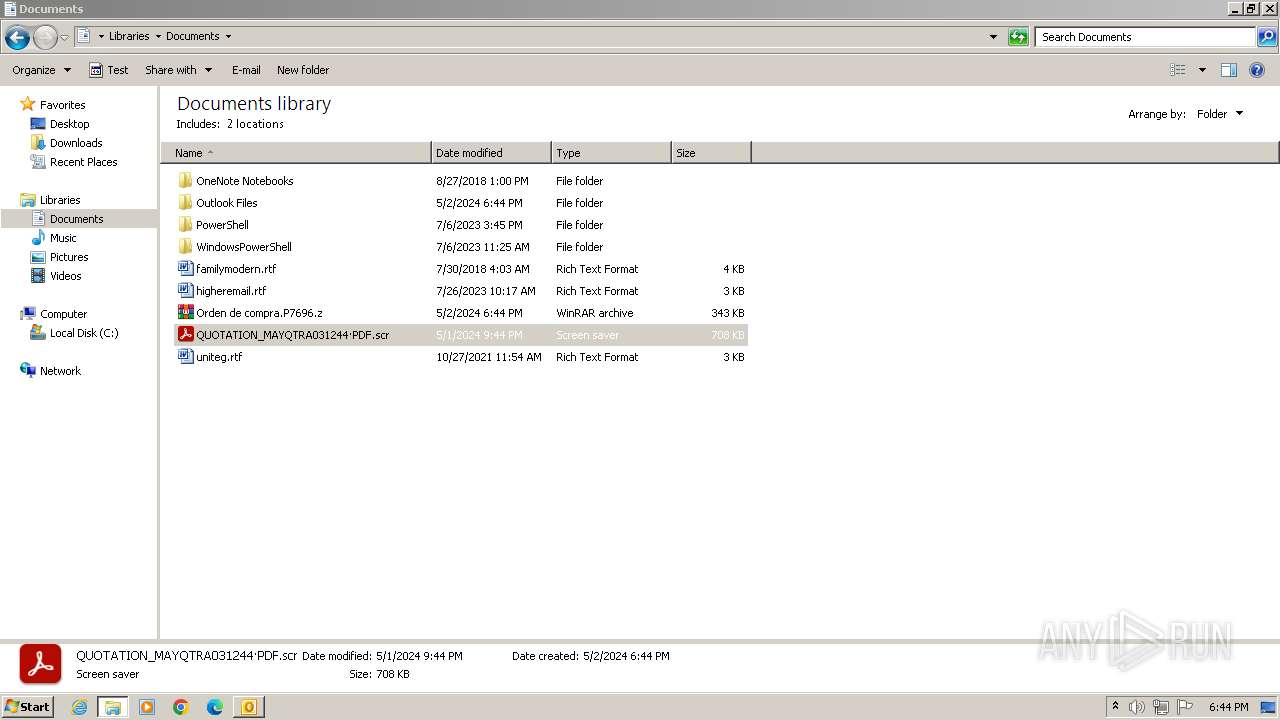Click the Forward navigation arrow

click(x=45, y=38)
